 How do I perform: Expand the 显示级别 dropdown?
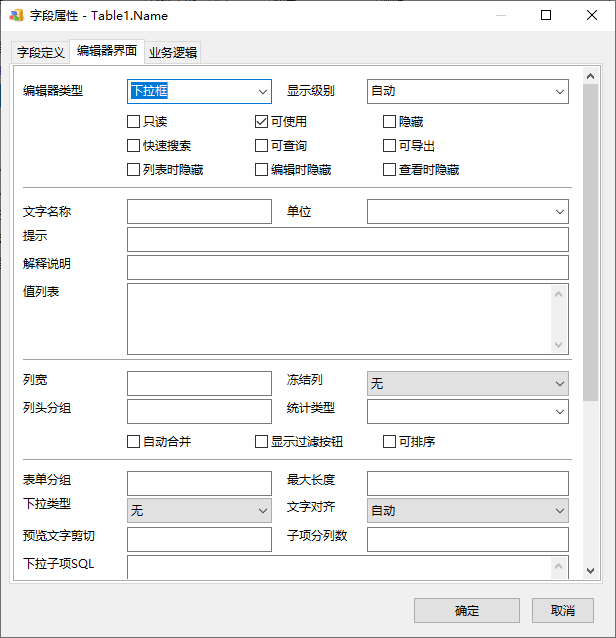tap(467, 91)
